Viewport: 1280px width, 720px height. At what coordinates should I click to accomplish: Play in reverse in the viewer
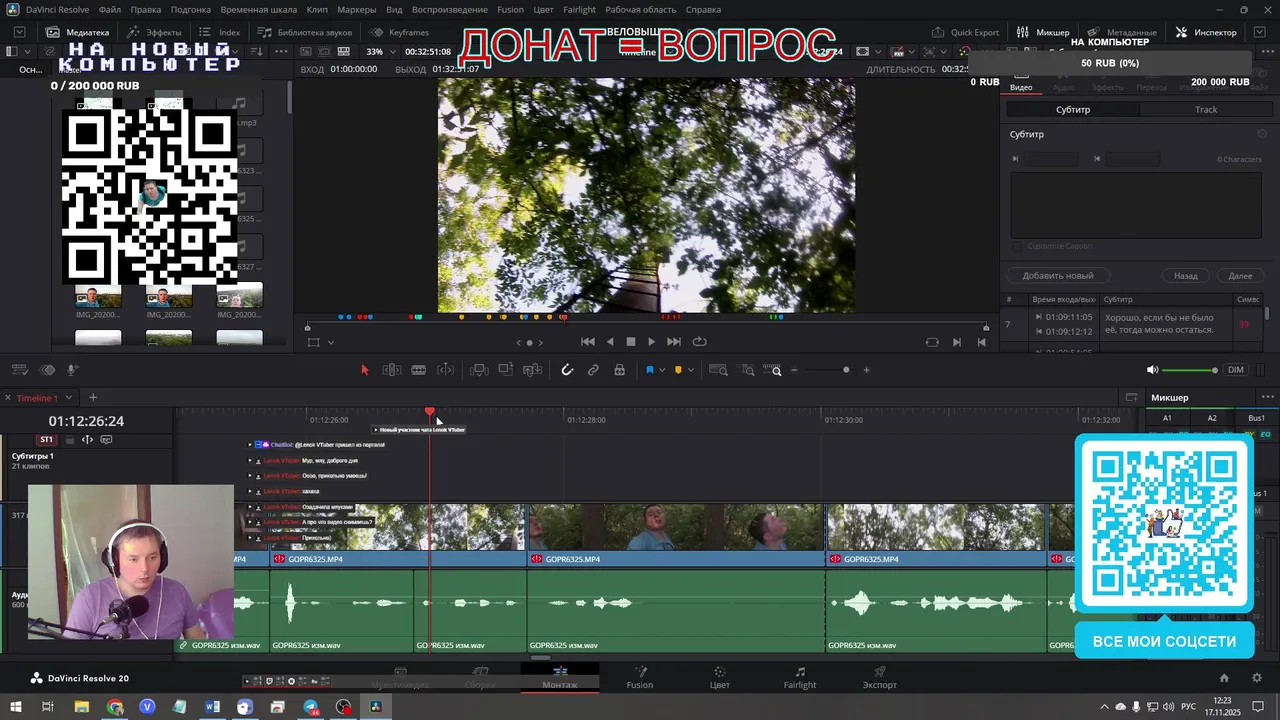click(610, 342)
